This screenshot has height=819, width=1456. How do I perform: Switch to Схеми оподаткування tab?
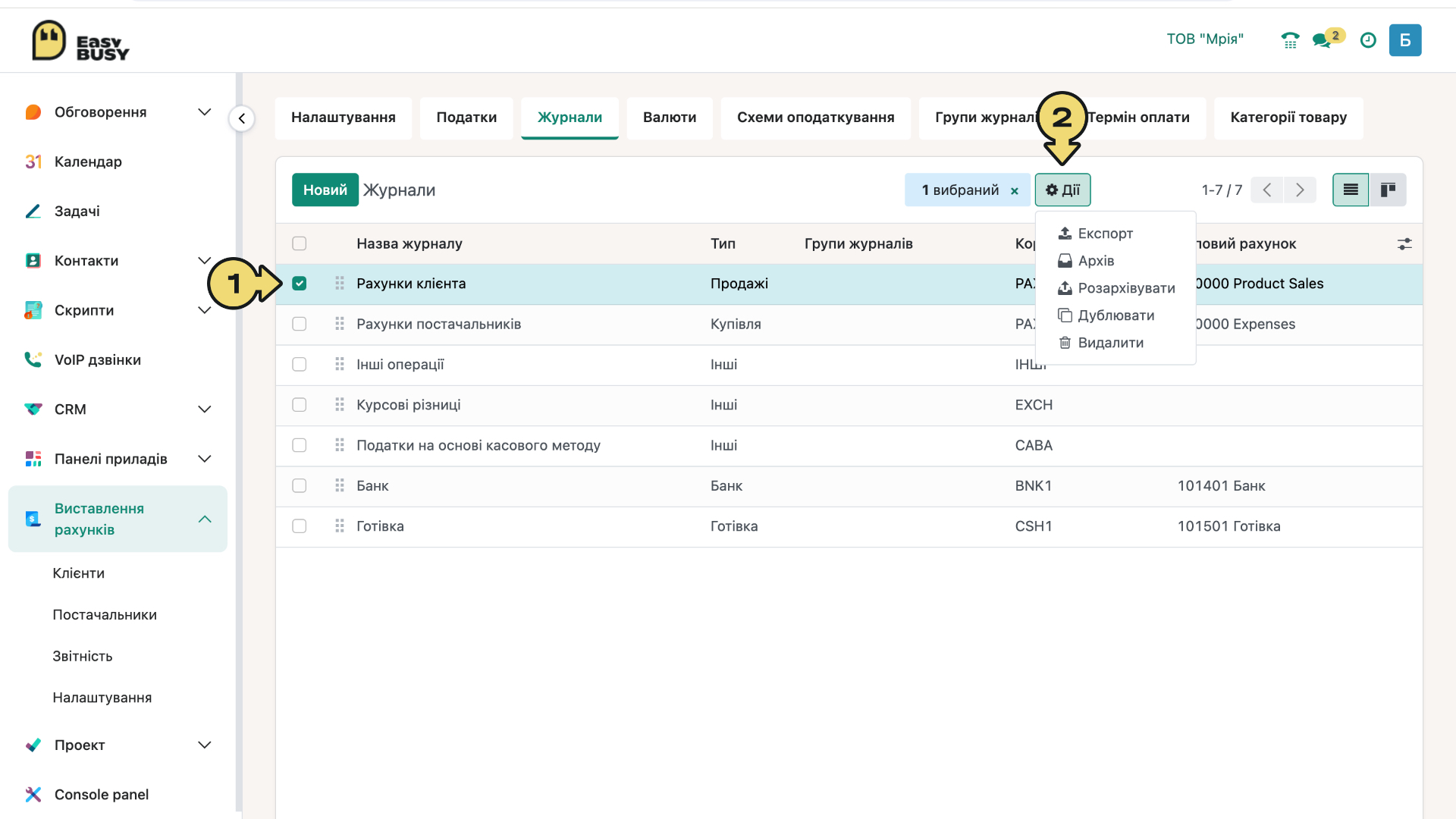tap(815, 118)
